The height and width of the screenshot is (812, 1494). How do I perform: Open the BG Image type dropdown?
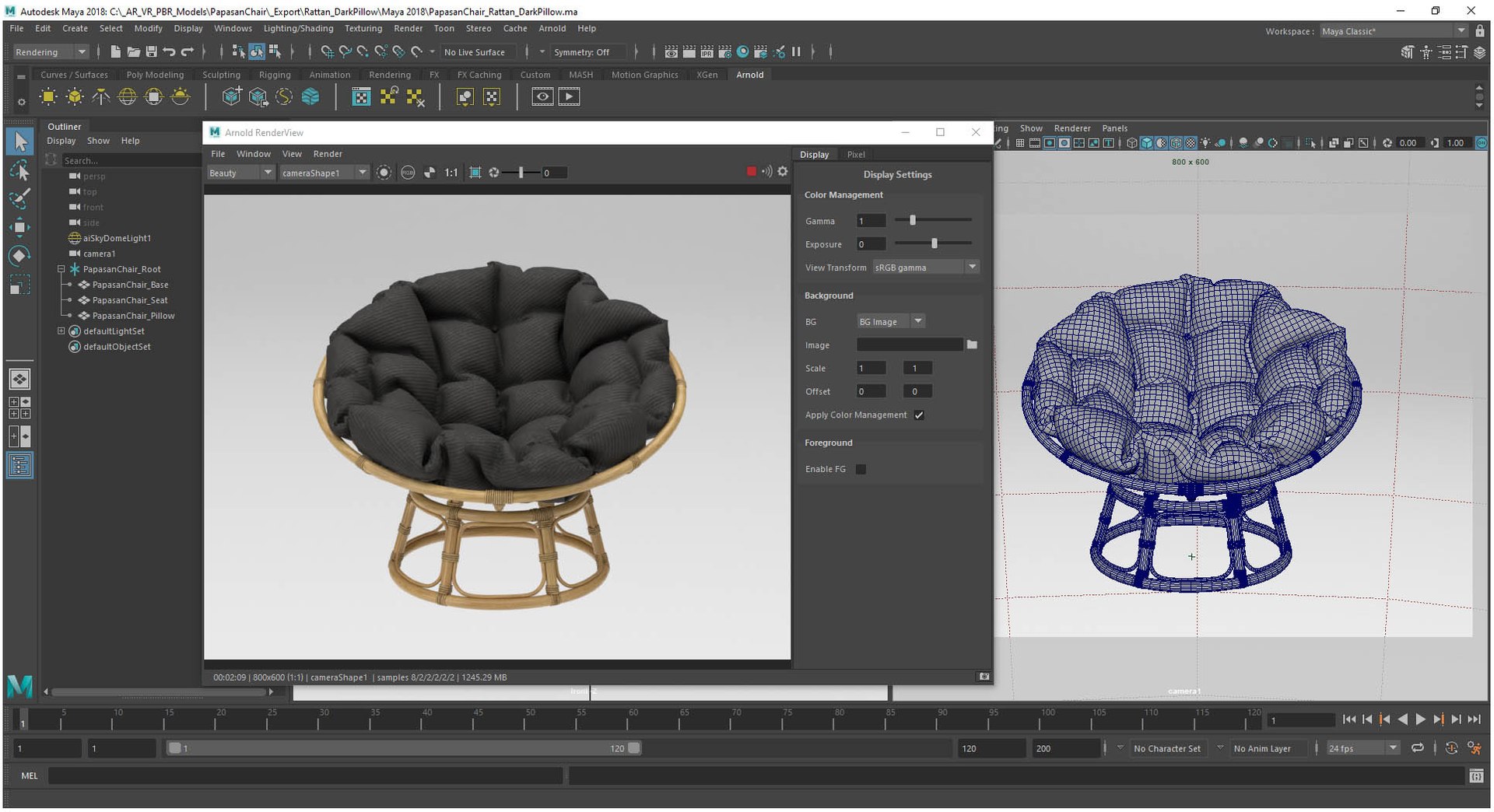[x=890, y=321]
